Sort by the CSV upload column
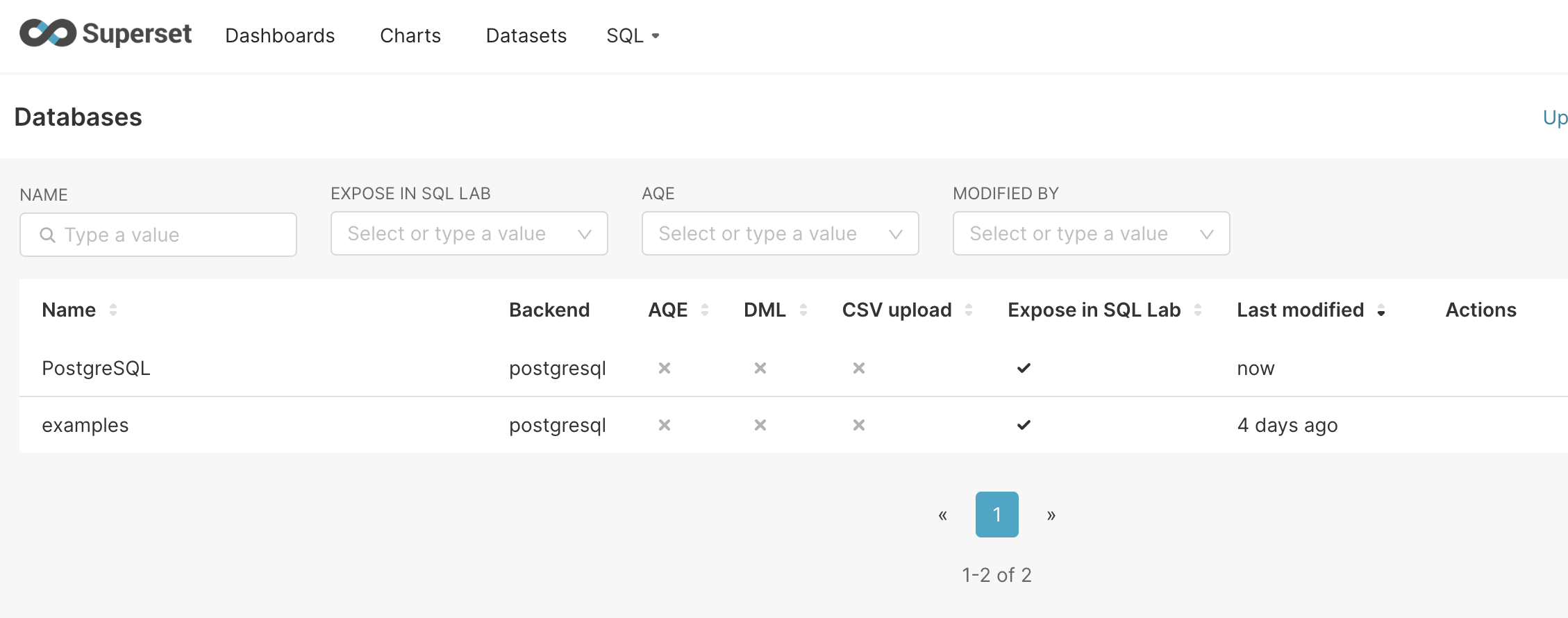The image size is (1568, 618). tap(969, 310)
